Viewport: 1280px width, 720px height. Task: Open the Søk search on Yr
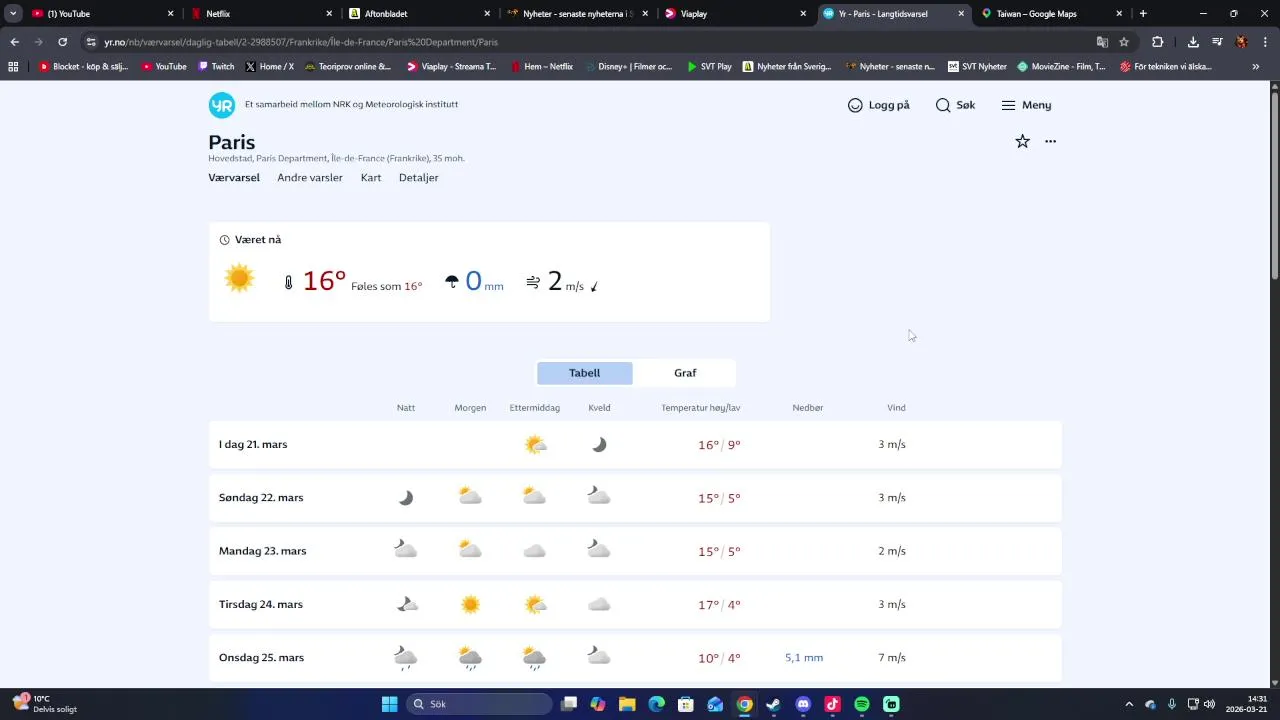pyautogui.click(x=955, y=105)
